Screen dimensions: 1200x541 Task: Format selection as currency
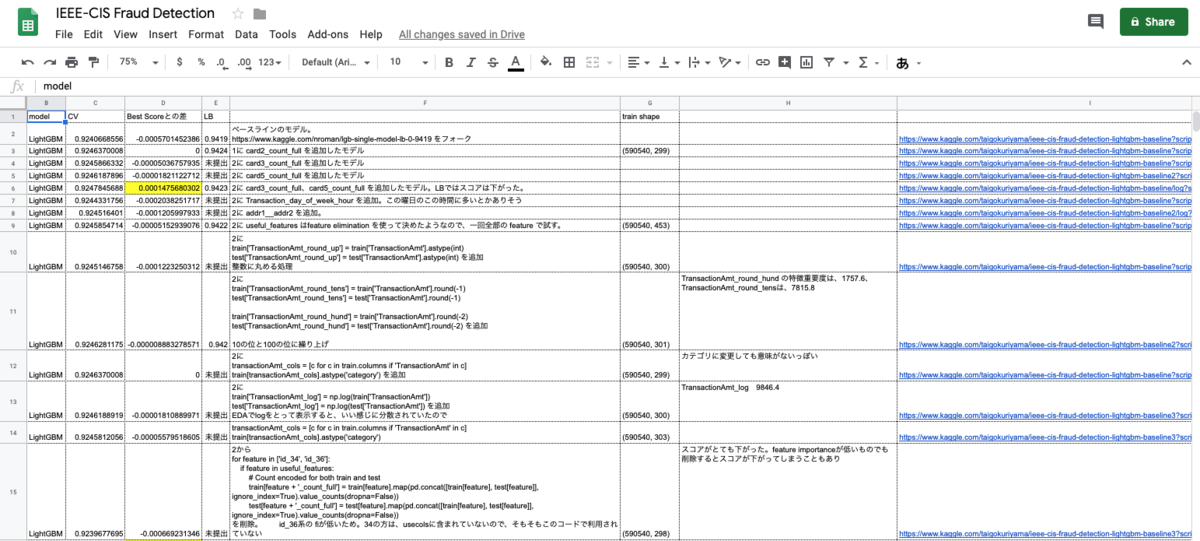179,62
